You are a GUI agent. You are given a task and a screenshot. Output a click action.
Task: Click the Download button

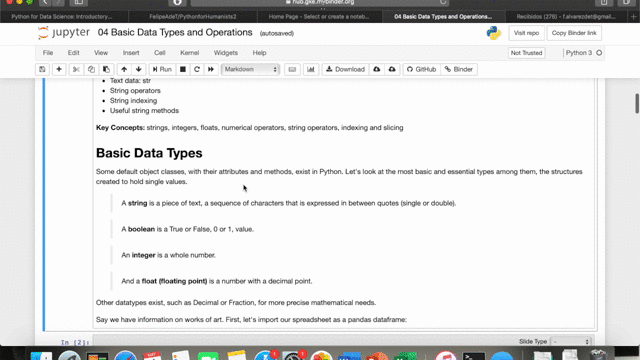345,69
